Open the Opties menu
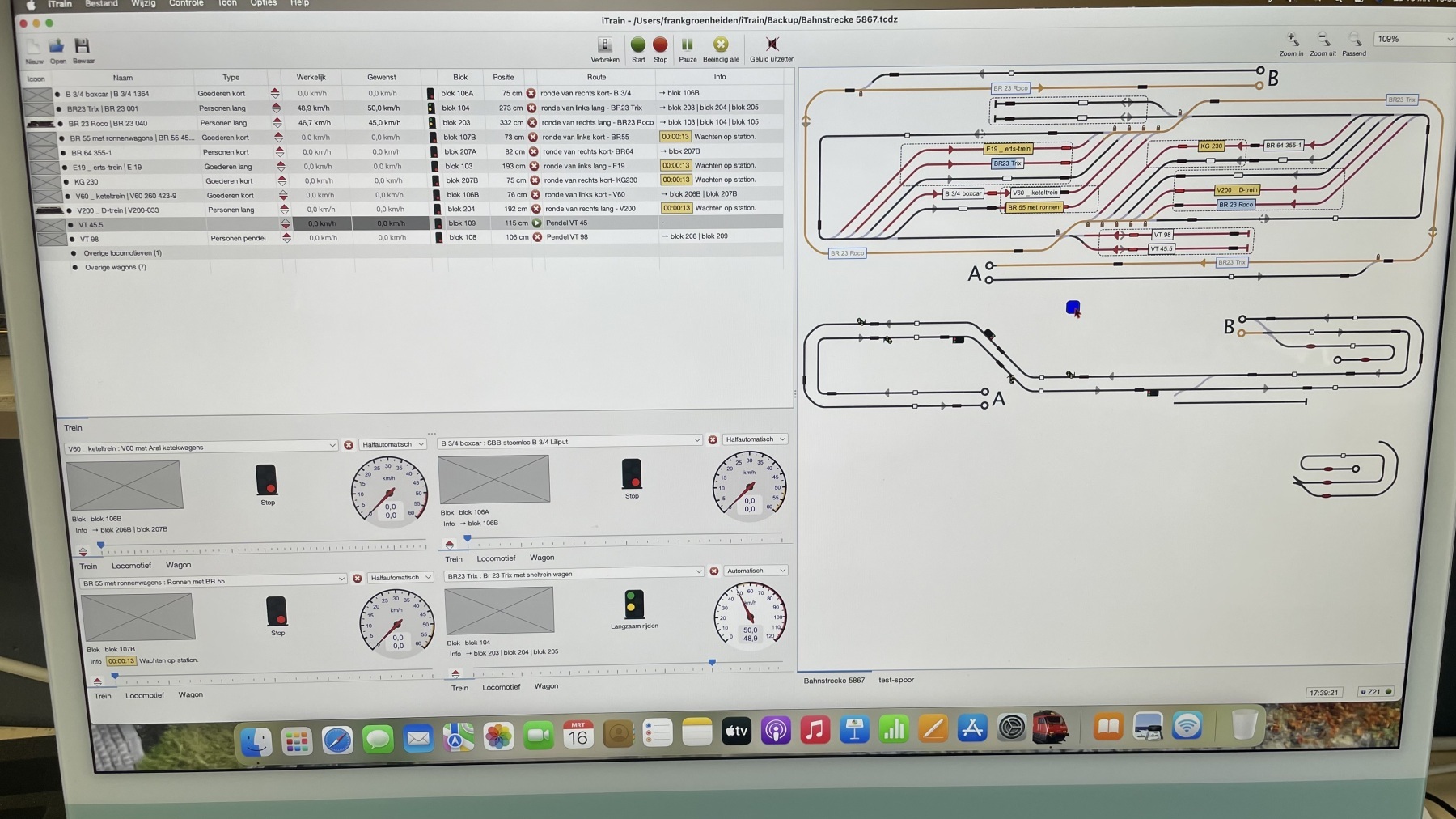This screenshot has height=819, width=1456. pos(263,4)
